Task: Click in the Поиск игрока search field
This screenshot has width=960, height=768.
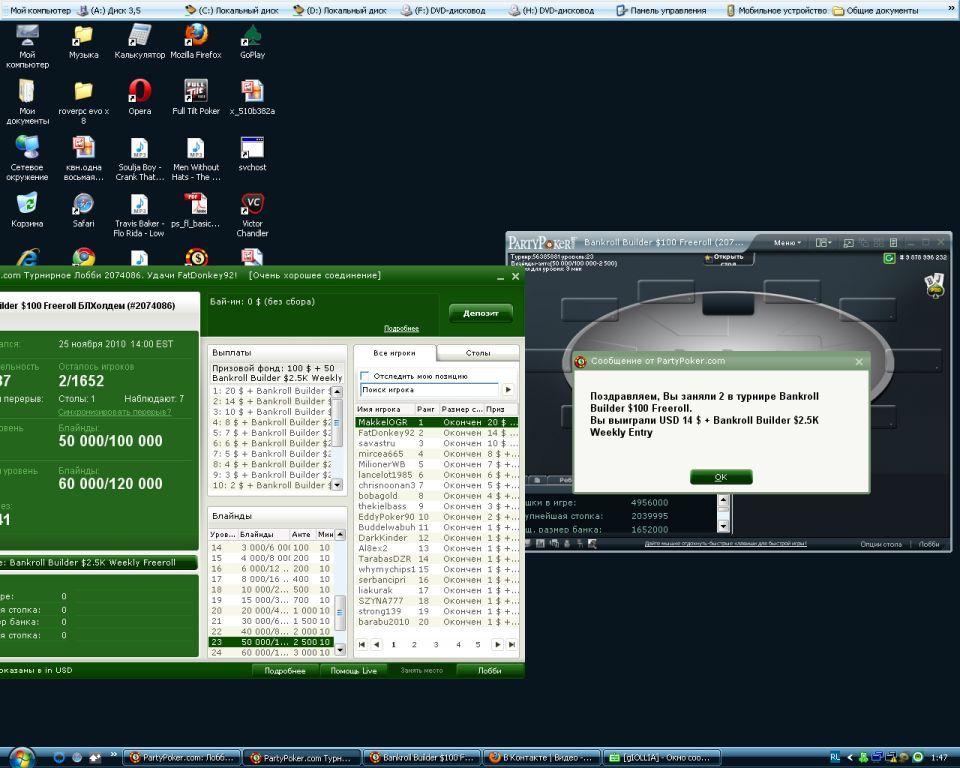Action: pos(430,390)
